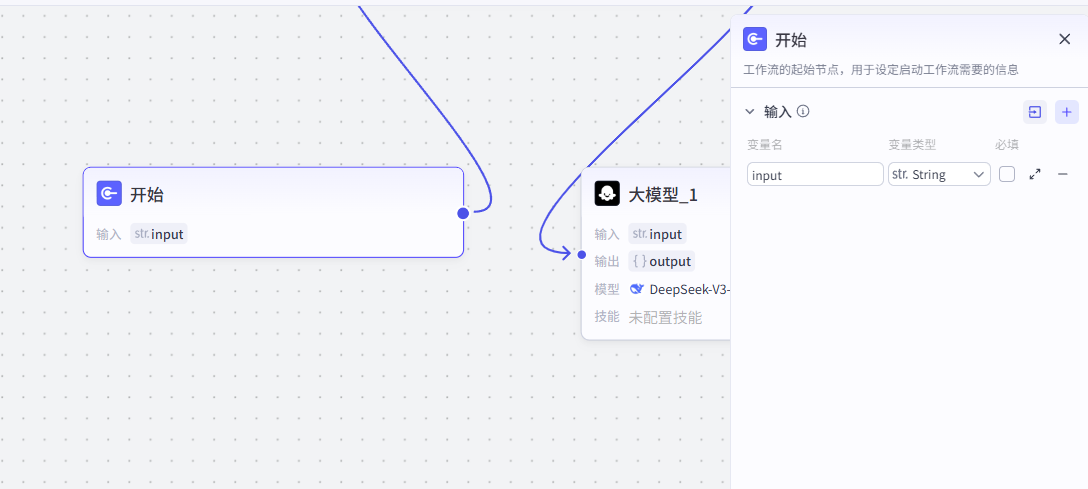This screenshot has height=489, width=1088.
Task: Click the output tag in 大模型_1 node
Action: [661, 261]
